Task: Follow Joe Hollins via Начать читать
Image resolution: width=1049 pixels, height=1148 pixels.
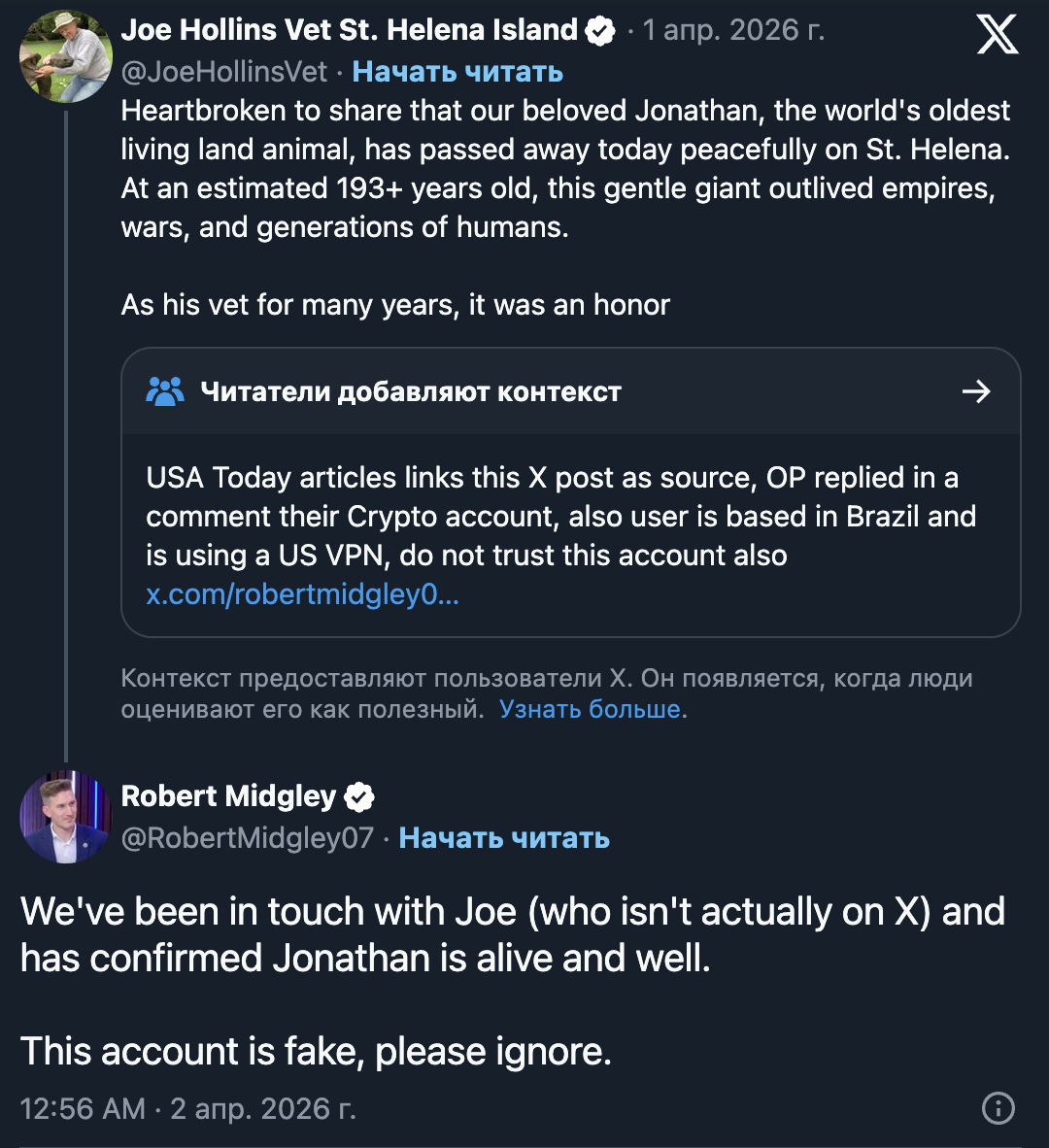Action: pyautogui.click(x=457, y=72)
